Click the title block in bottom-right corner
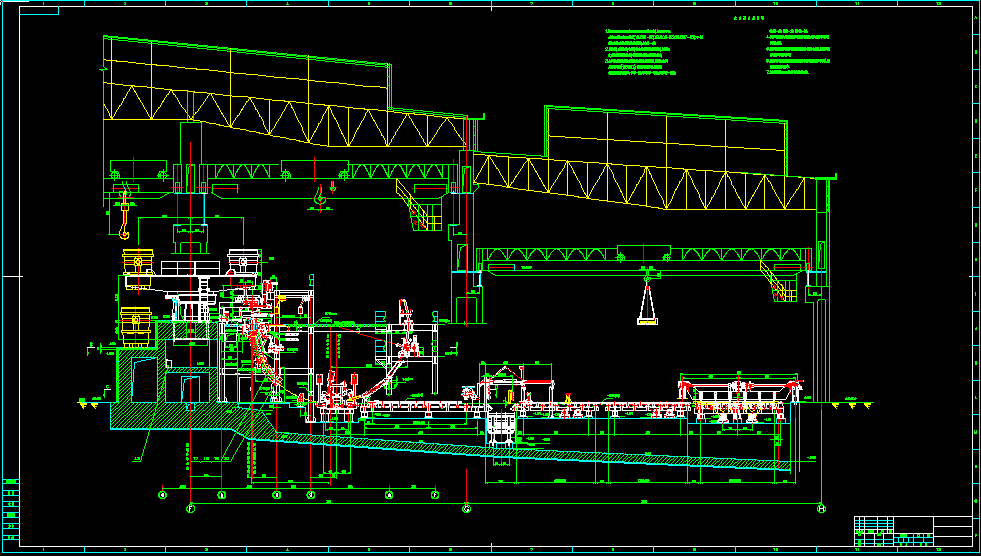The height and width of the screenshot is (556, 981). click(912, 530)
